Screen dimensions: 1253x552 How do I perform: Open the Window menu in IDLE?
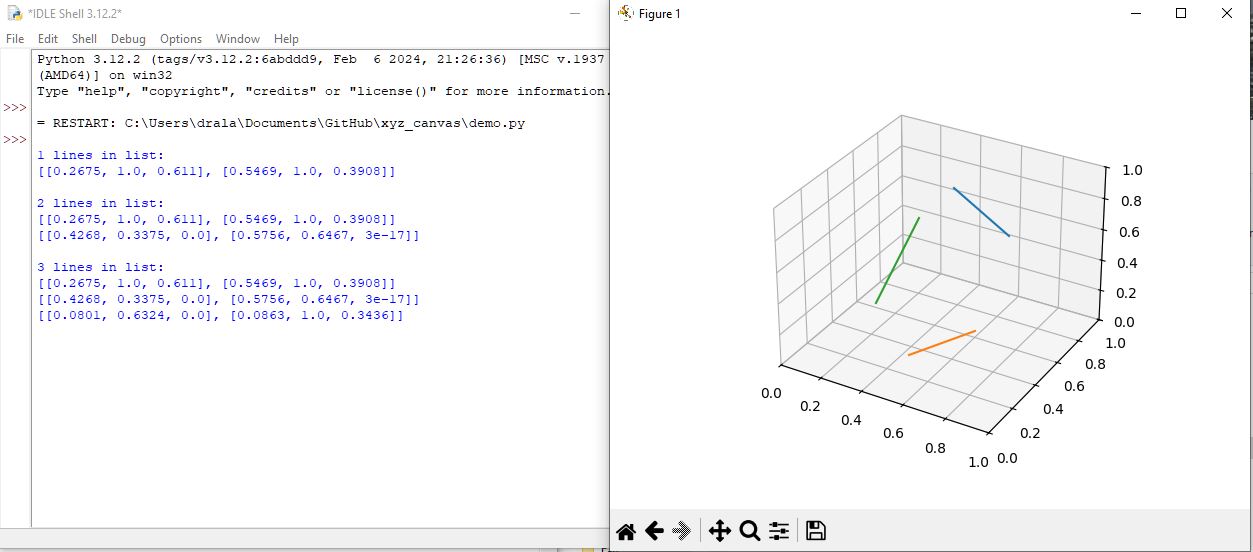pos(238,39)
